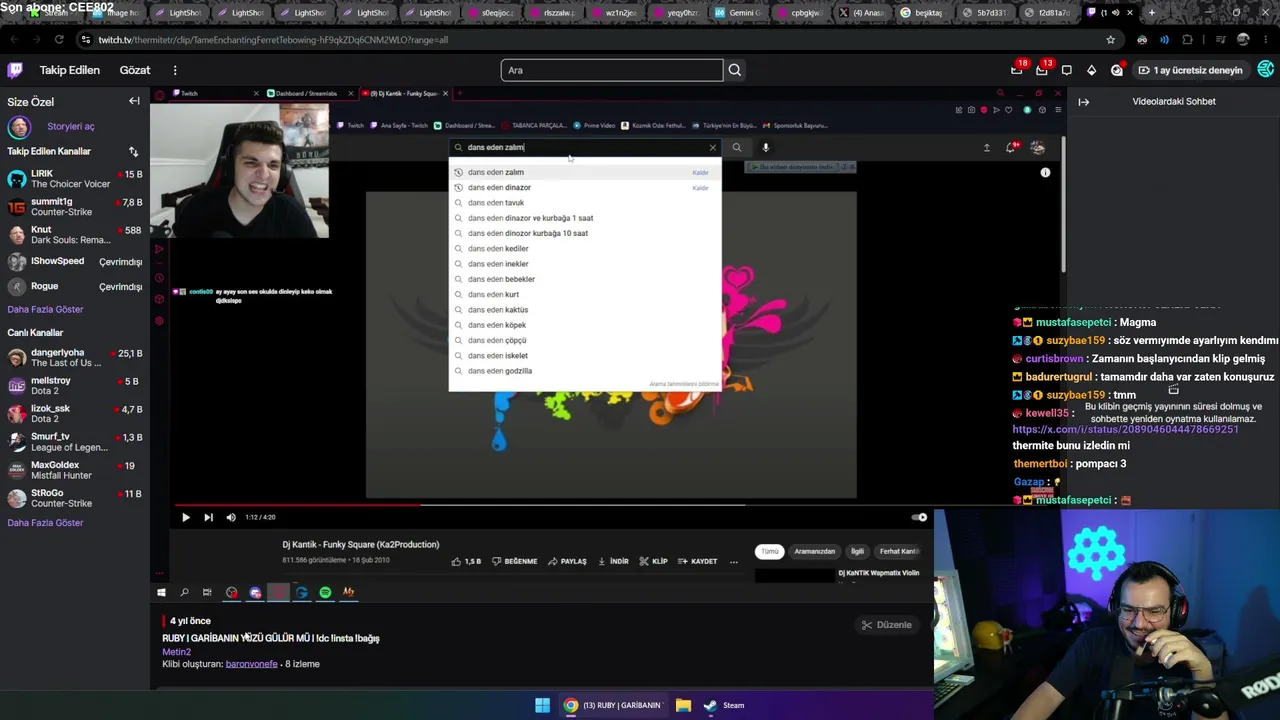Sort the Takip Edilen Kanallar list

(x=133, y=151)
